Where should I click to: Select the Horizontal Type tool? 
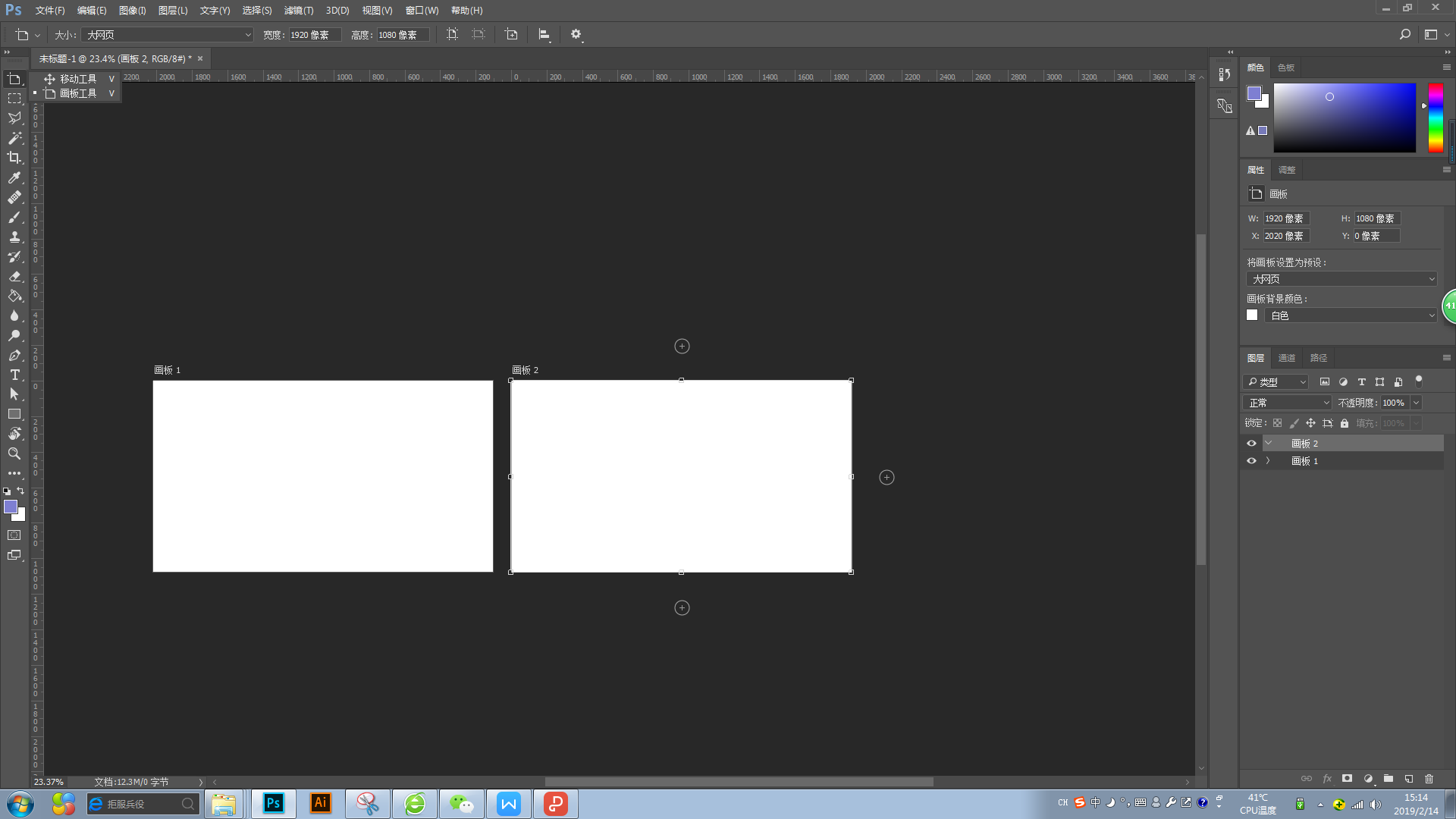tap(14, 375)
